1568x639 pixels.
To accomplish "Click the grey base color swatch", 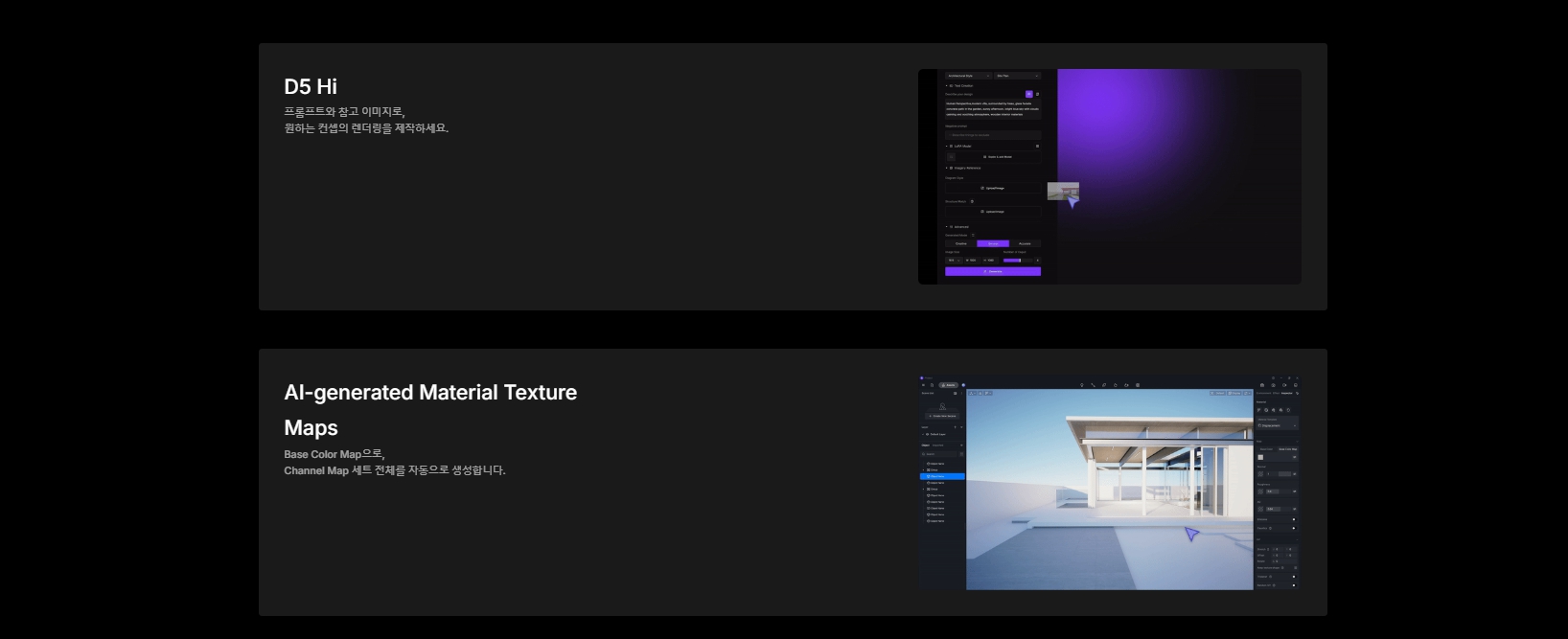I will point(1260,457).
